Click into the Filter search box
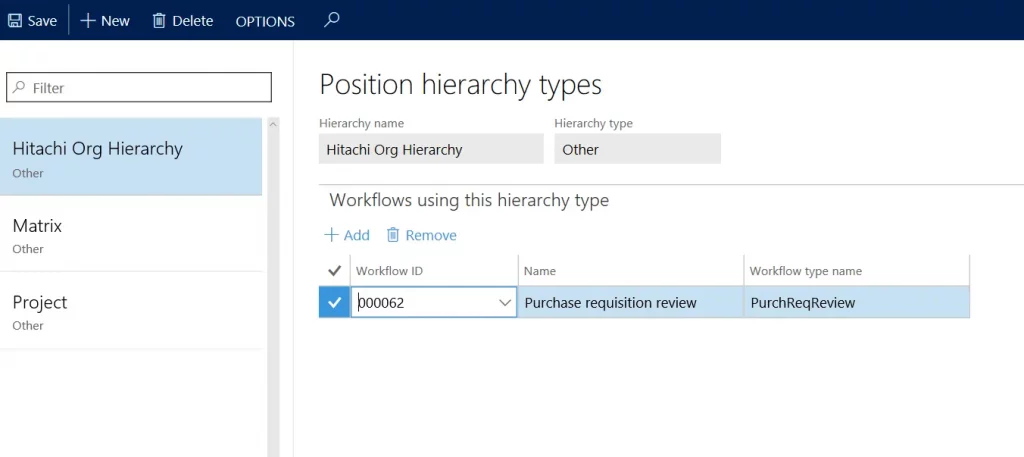The image size is (1024, 457). pos(139,87)
